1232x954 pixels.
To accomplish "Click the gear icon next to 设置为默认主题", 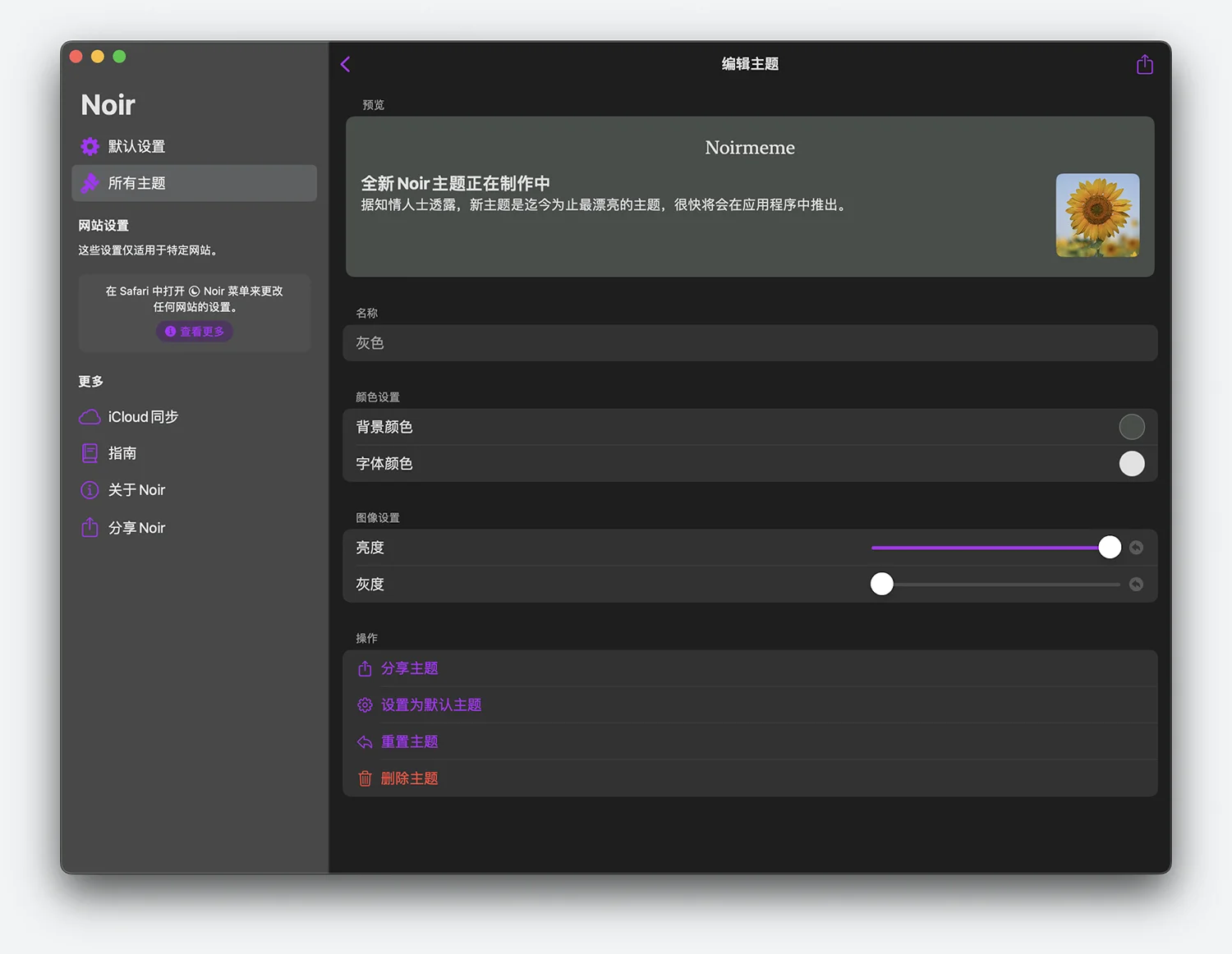I will (x=365, y=705).
